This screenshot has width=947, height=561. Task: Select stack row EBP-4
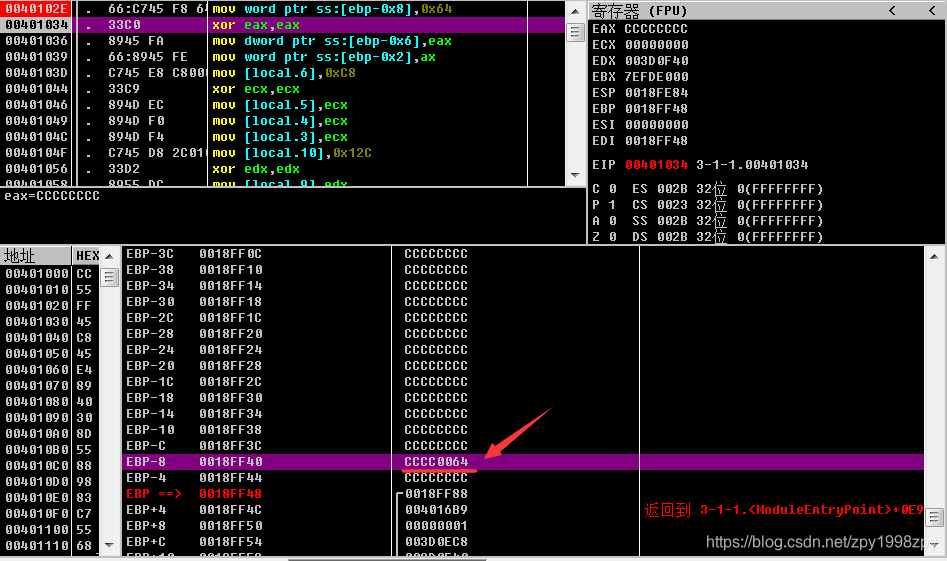coord(523,478)
